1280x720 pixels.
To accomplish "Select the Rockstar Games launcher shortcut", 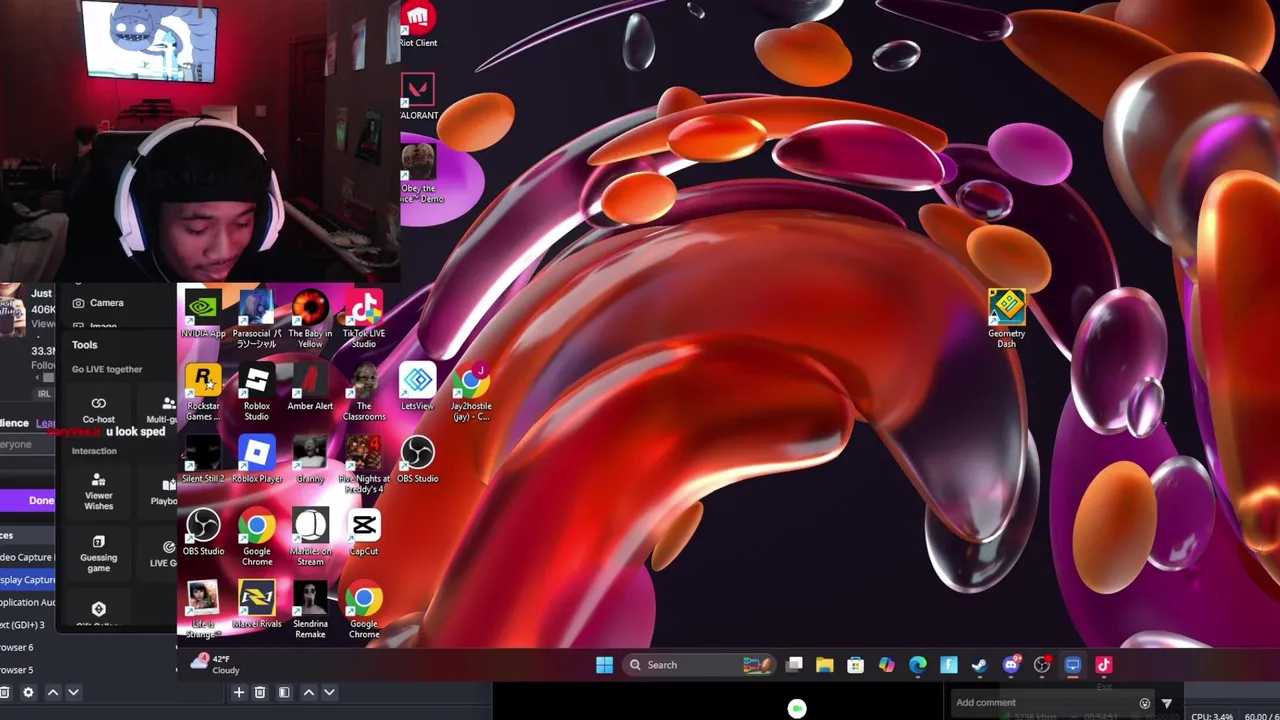I will pos(203,391).
